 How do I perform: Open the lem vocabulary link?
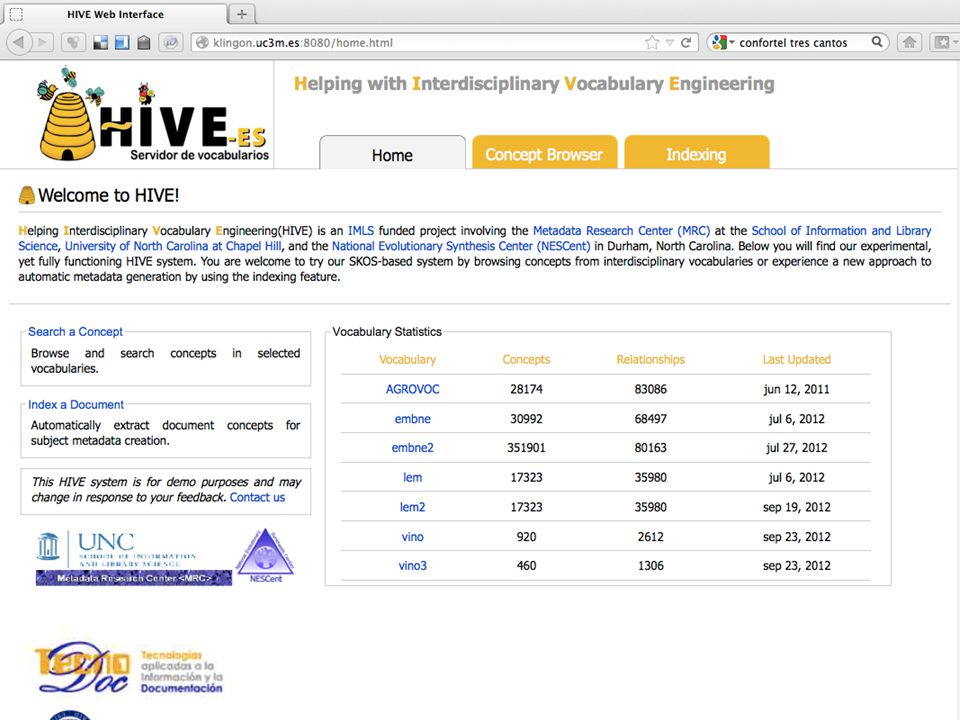click(x=412, y=477)
